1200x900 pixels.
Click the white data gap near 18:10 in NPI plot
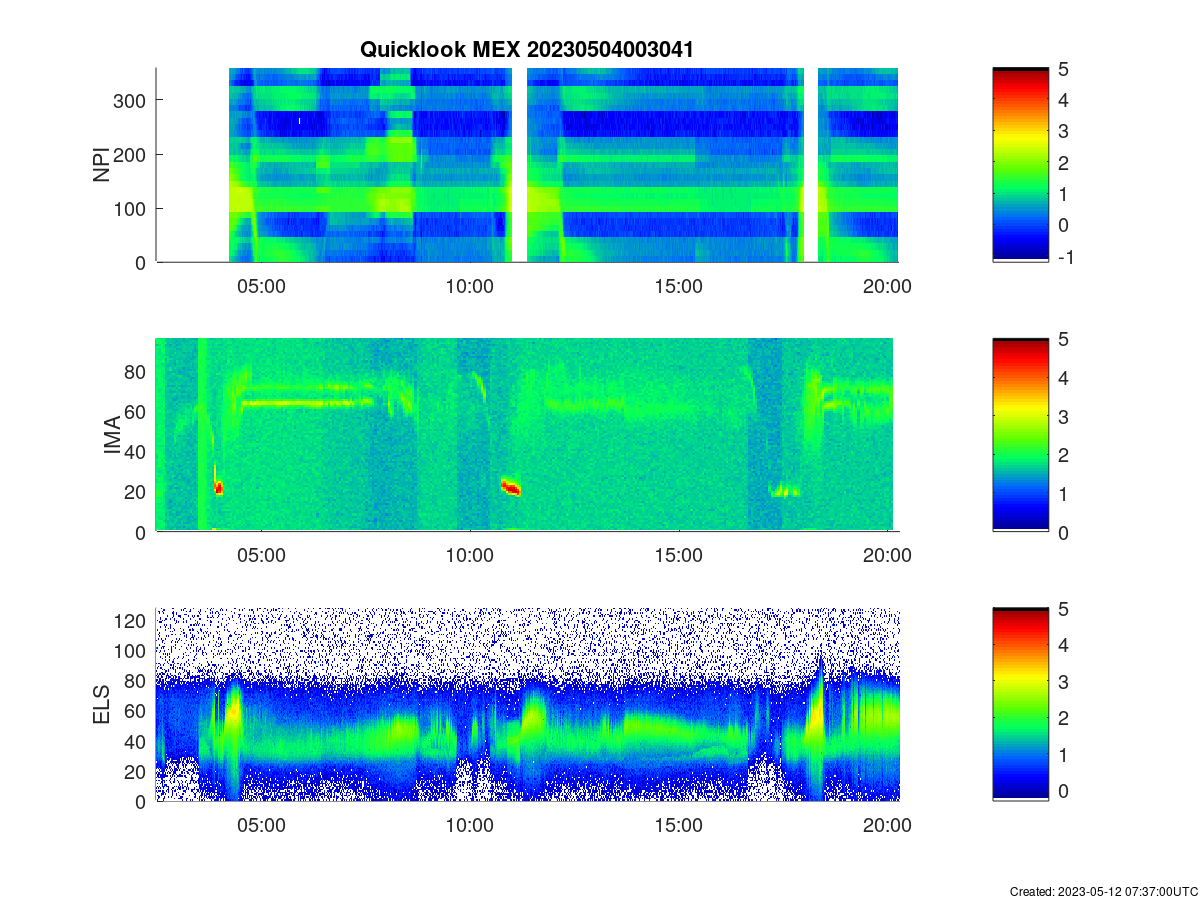tap(811, 165)
